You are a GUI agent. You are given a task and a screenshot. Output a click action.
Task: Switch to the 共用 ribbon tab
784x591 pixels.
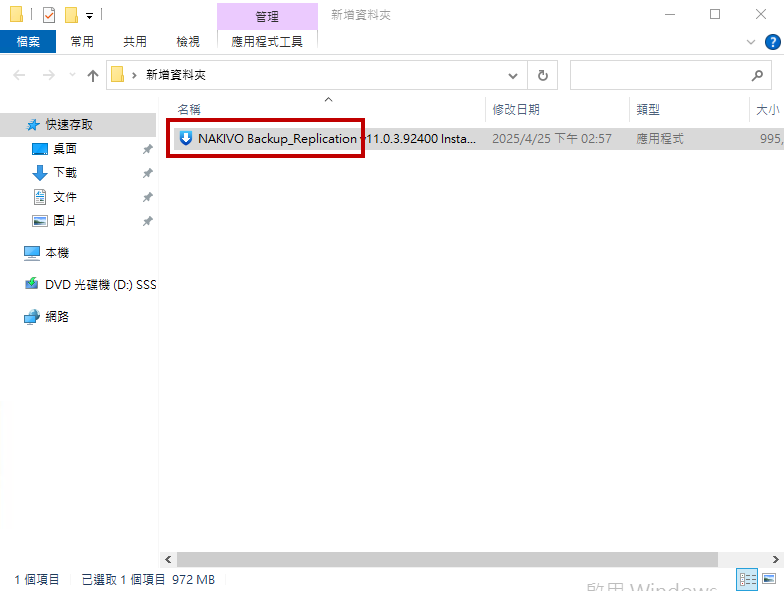[x=135, y=42]
